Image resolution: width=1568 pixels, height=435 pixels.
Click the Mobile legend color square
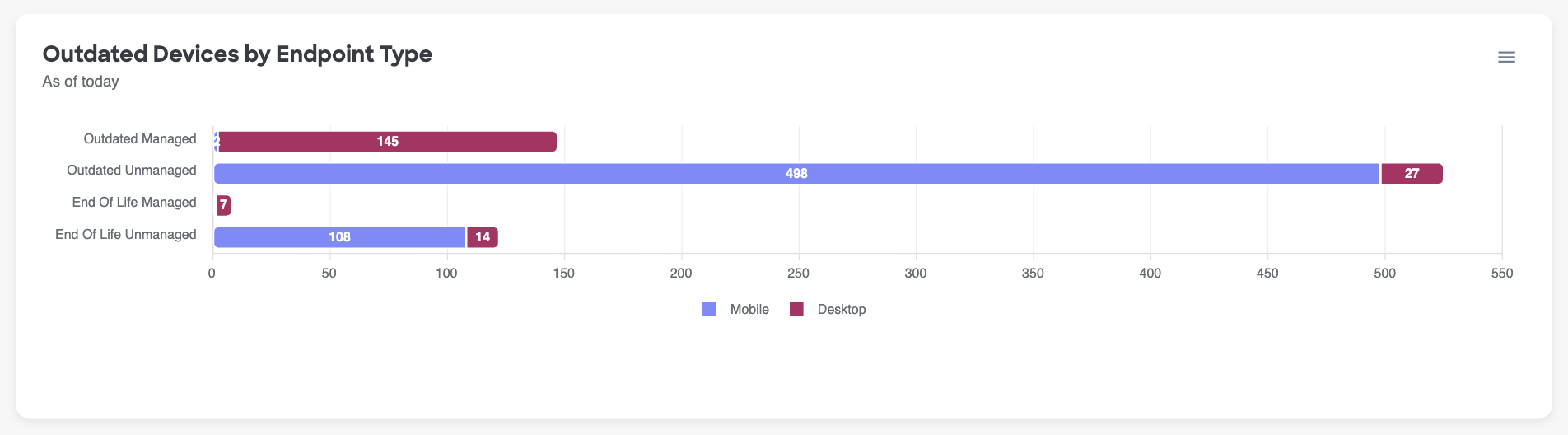[709, 309]
